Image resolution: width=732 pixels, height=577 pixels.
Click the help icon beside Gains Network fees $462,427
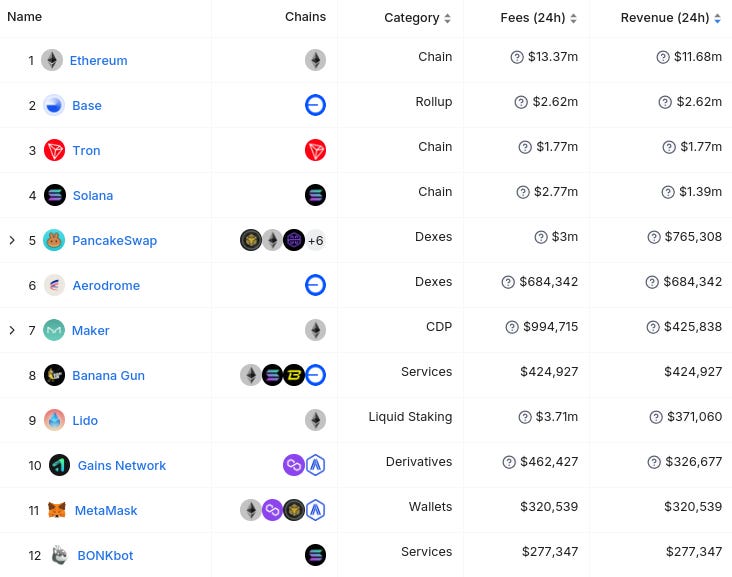509,462
